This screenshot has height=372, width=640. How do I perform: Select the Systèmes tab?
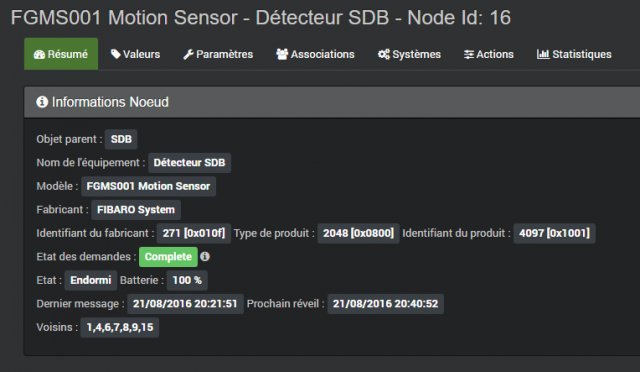[409, 54]
